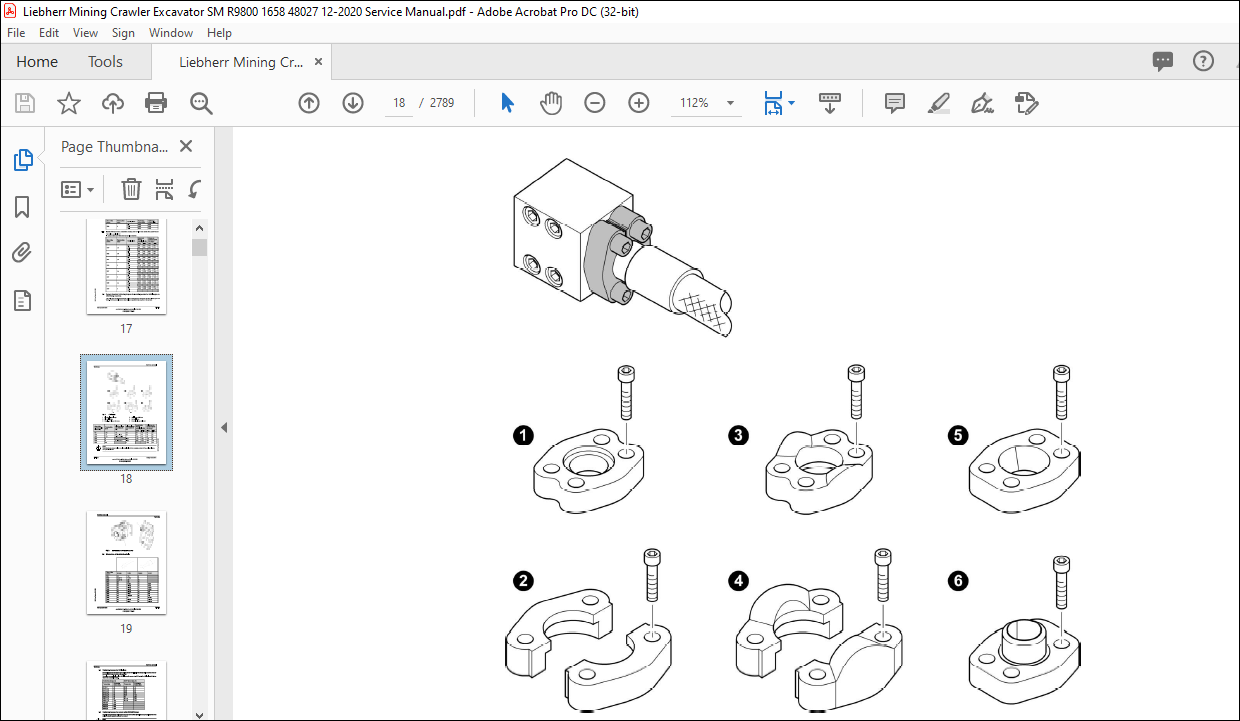Viewport: 1240px width, 721px height.
Task: Click thumbnail panel scrollbar handle
Action: coord(199,247)
